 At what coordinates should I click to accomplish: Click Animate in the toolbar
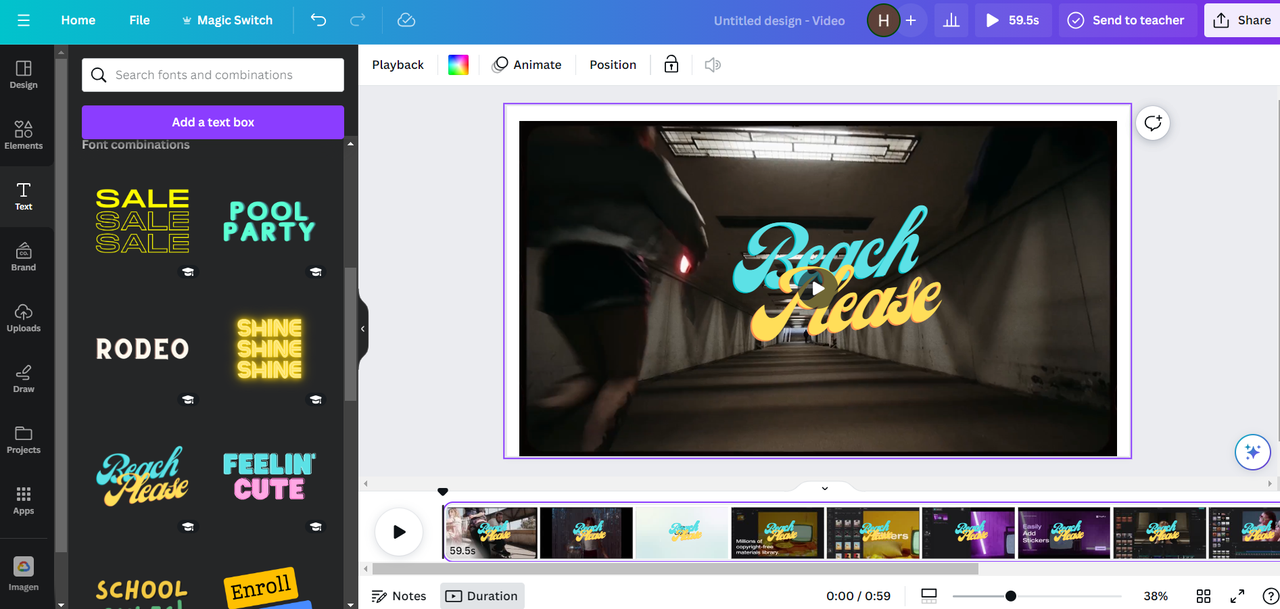(527, 65)
